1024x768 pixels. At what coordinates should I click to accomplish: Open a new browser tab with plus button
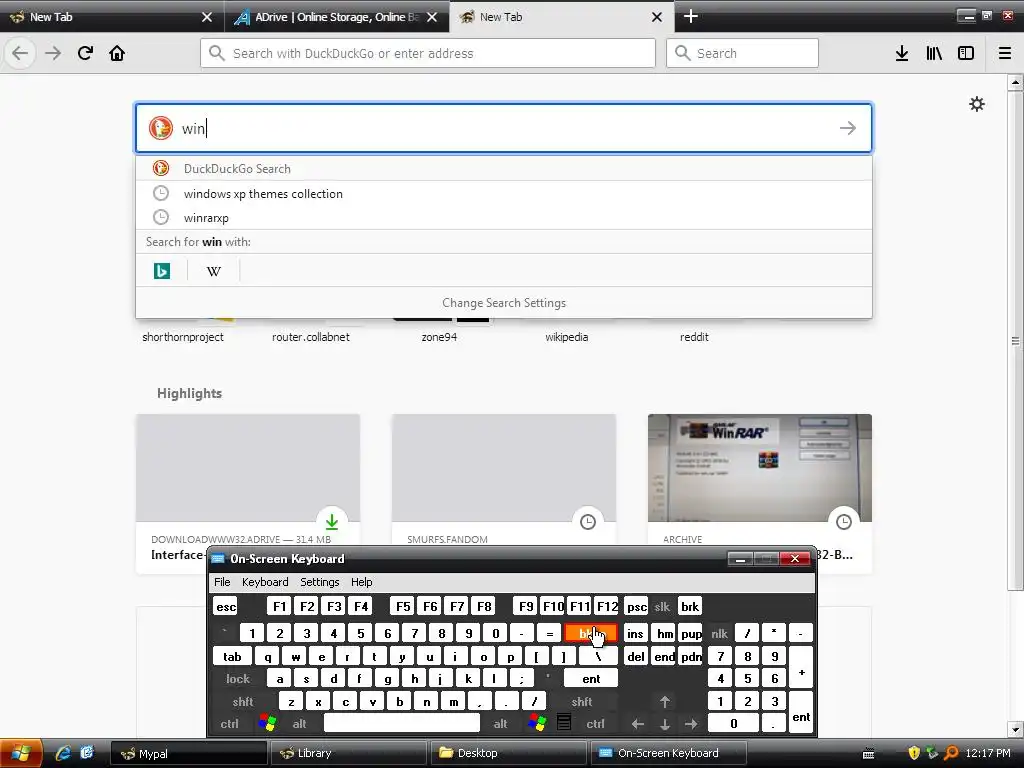[x=690, y=16]
